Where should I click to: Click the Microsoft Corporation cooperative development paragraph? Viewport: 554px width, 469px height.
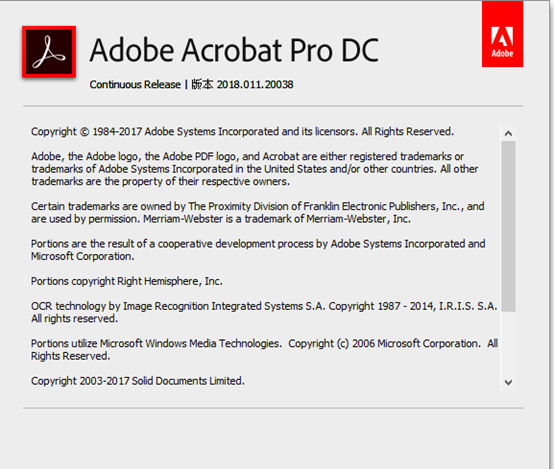pos(258,250)
